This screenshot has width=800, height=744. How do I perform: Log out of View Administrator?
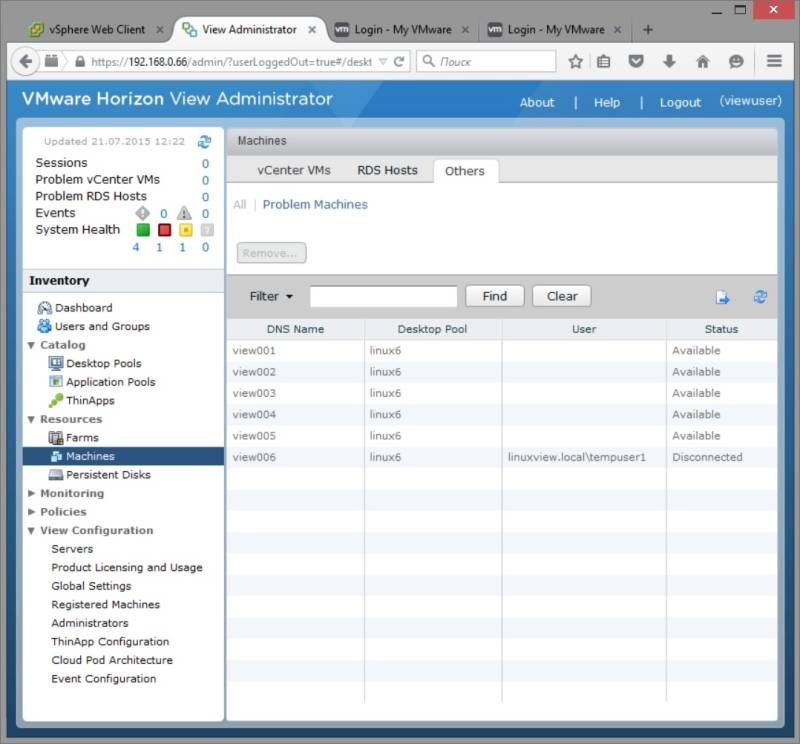coord(680,103)
